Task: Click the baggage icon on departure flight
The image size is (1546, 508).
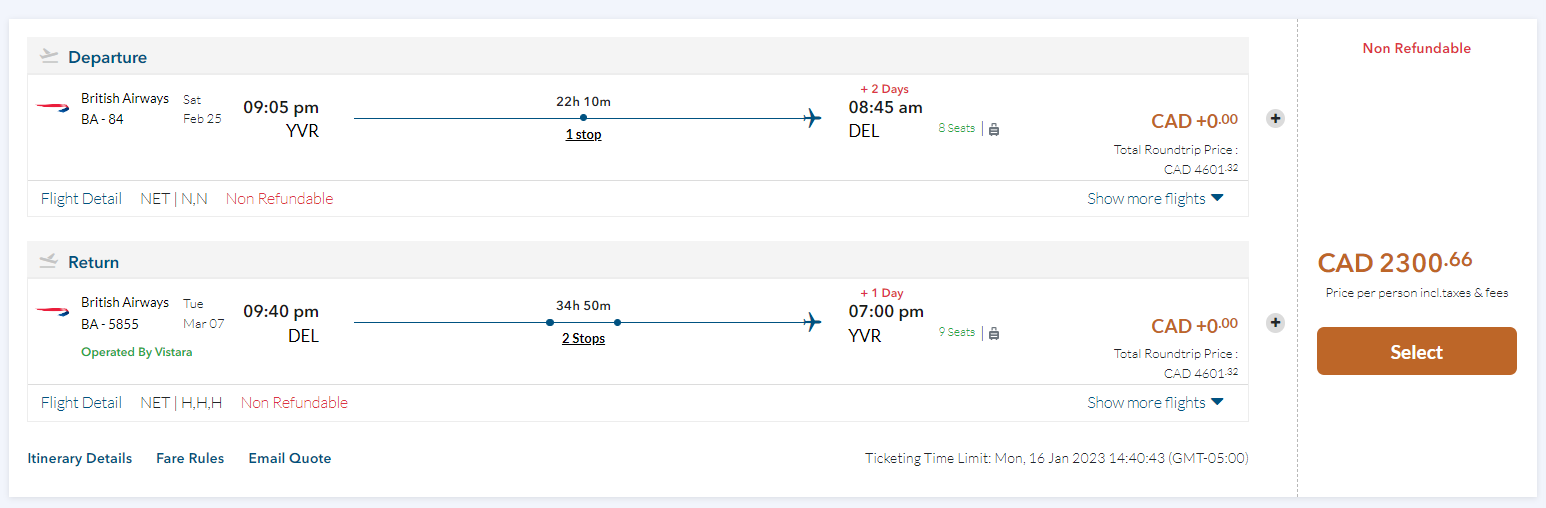Action: (x=994, y=129)
